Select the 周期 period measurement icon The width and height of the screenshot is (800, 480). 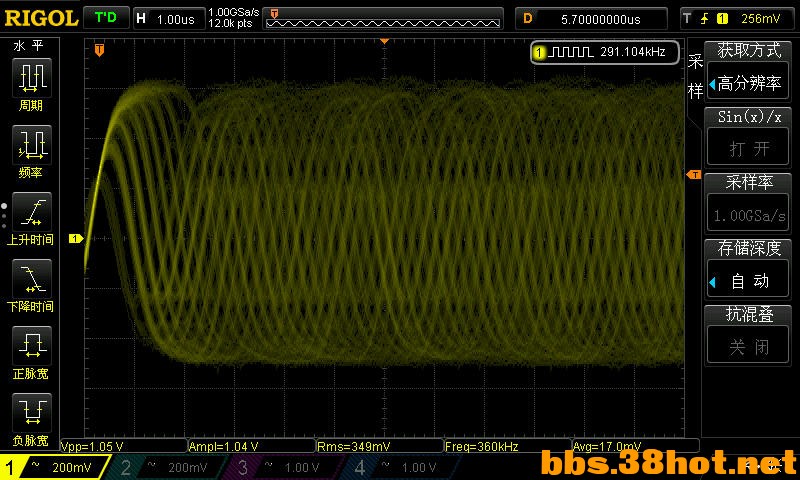coord(32,78)
